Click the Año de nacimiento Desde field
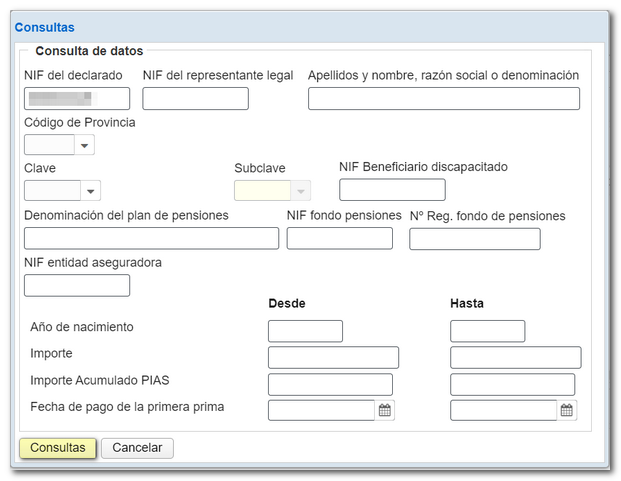Viewport: 621px width, 481px height. click(x=305, y=331)
